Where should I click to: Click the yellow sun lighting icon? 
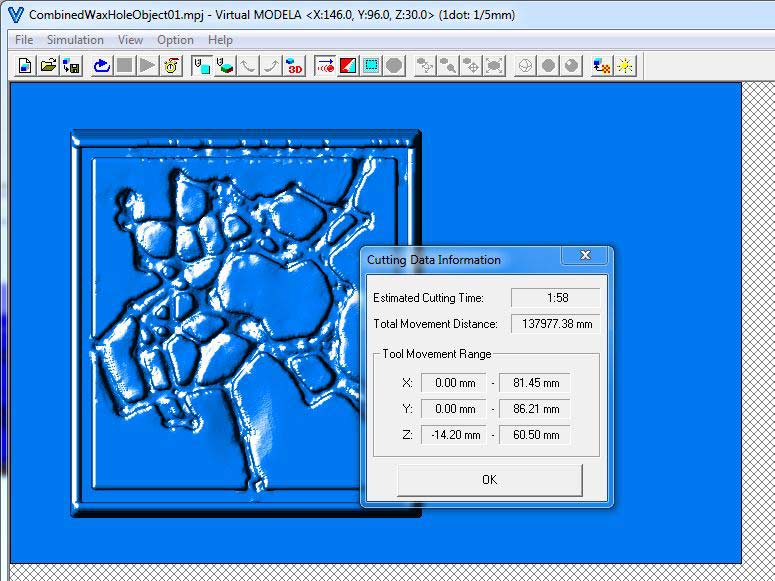tap(625, 66)
